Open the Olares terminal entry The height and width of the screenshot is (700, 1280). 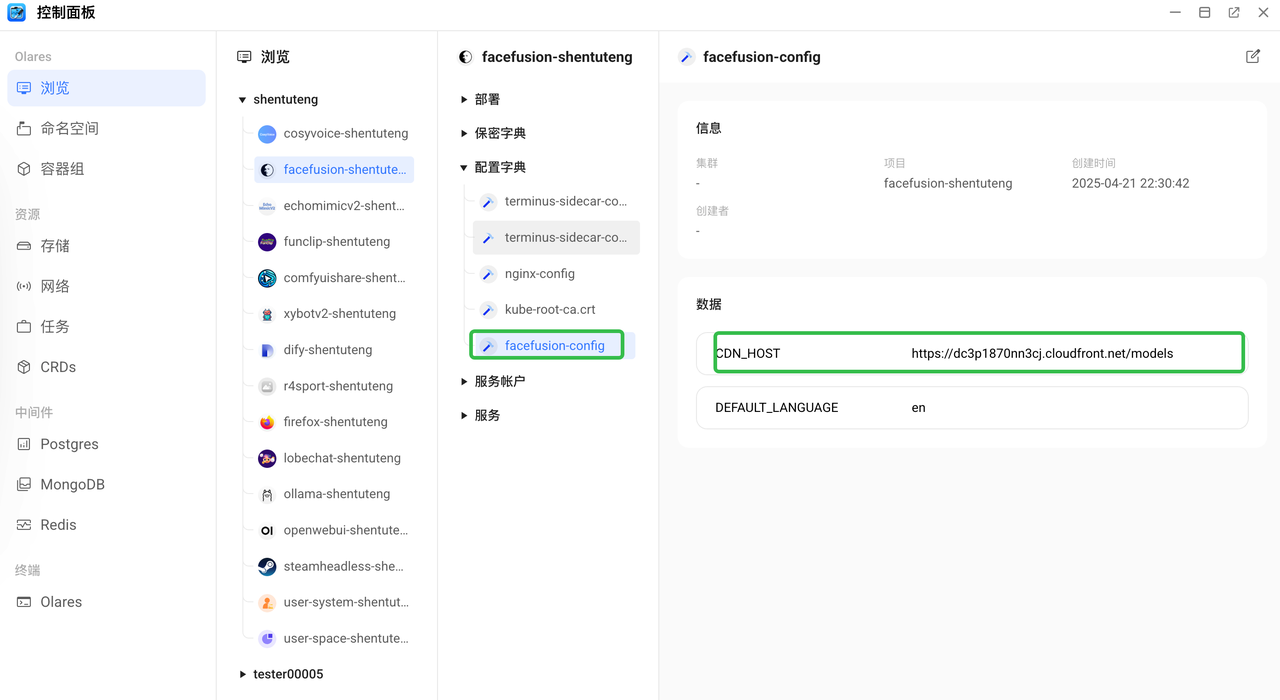click(61, 602)
